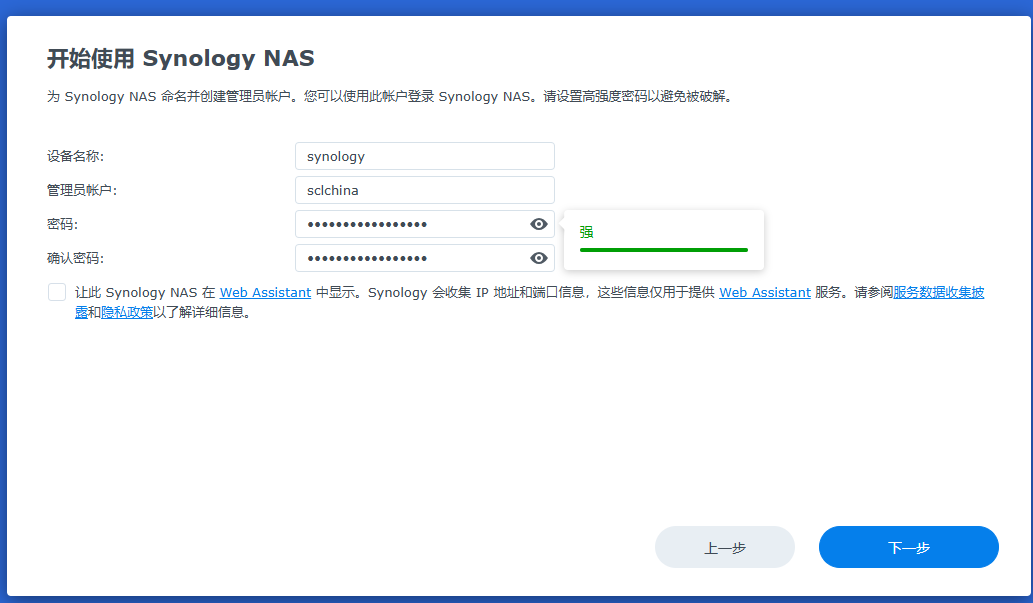This screenshot has width=1033, height=603.
Task: Open the first Web Assistant link
Action: tap(265, 293)
